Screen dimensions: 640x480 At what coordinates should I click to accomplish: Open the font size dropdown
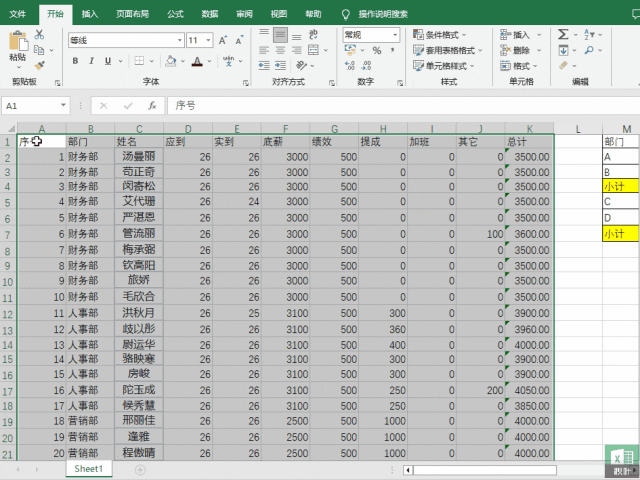[209, 40]
